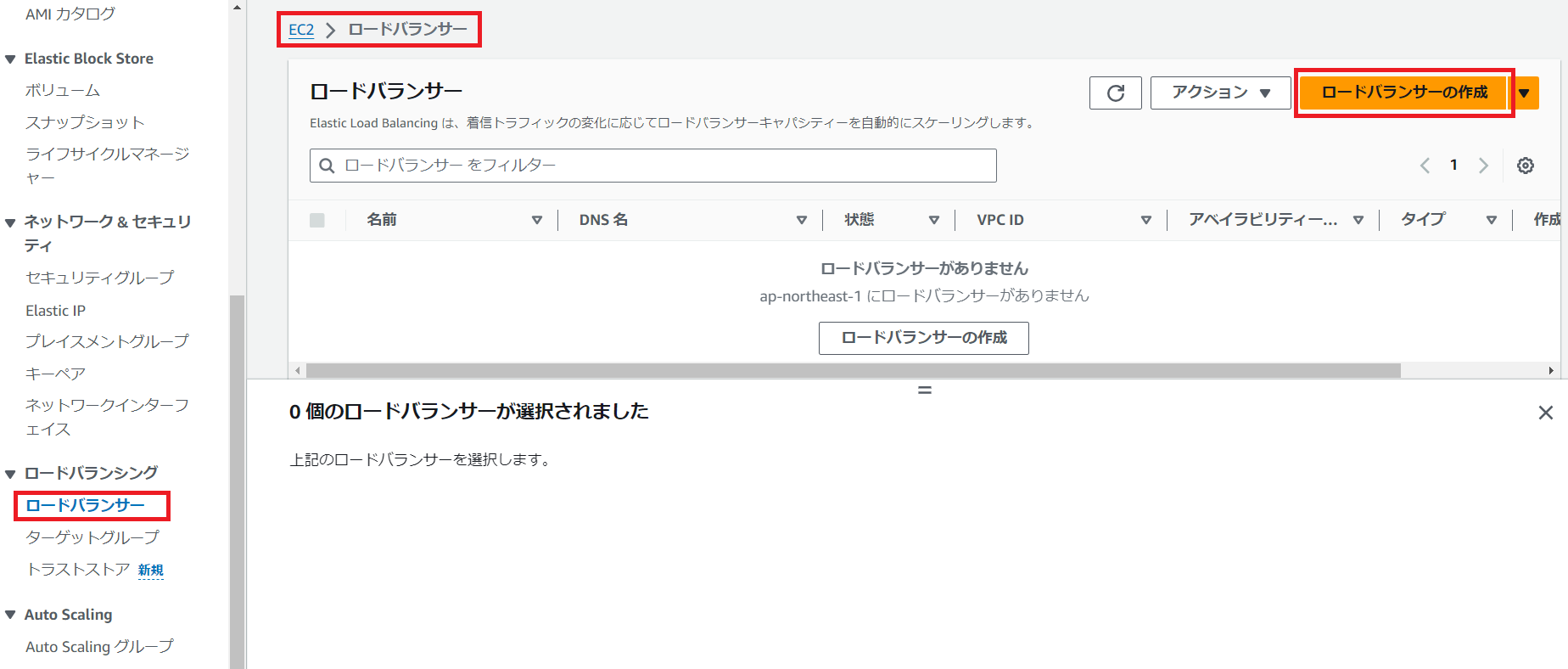Open the アクション dropdown menu
The height and width of the screenshot is (669, 1568).
click(x=1219, y=93)
